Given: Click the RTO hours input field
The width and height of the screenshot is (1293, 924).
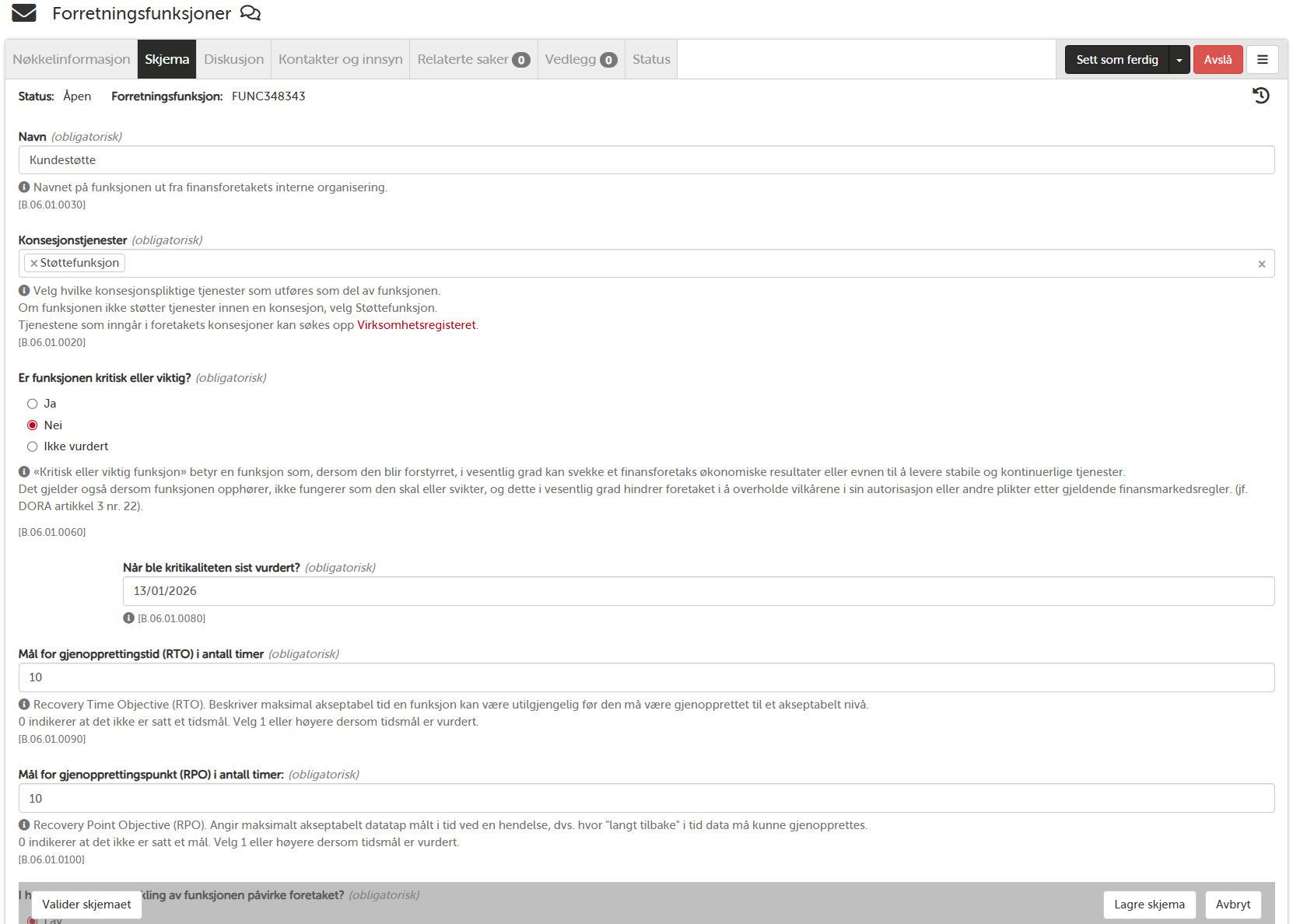Looking at the screenshot, I should (x=646, y=677).
